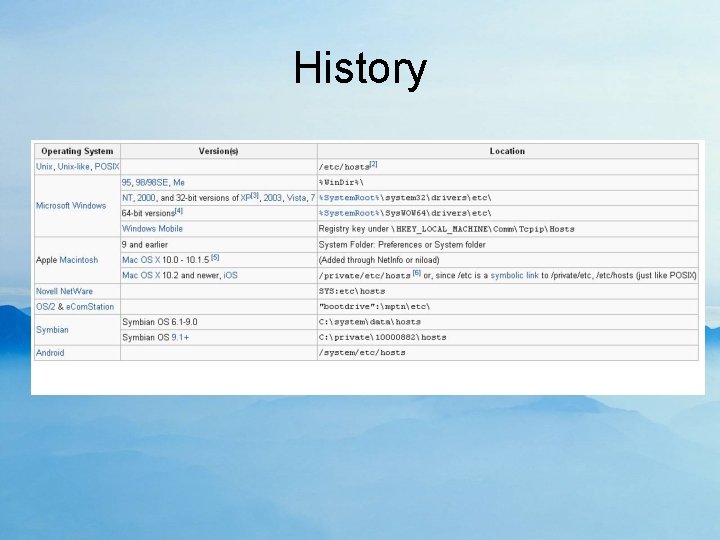Screen dimensions: 720x540
Task: Select 'System Folder: Preferences or System folder' text
Action: (x=402, y=245)
